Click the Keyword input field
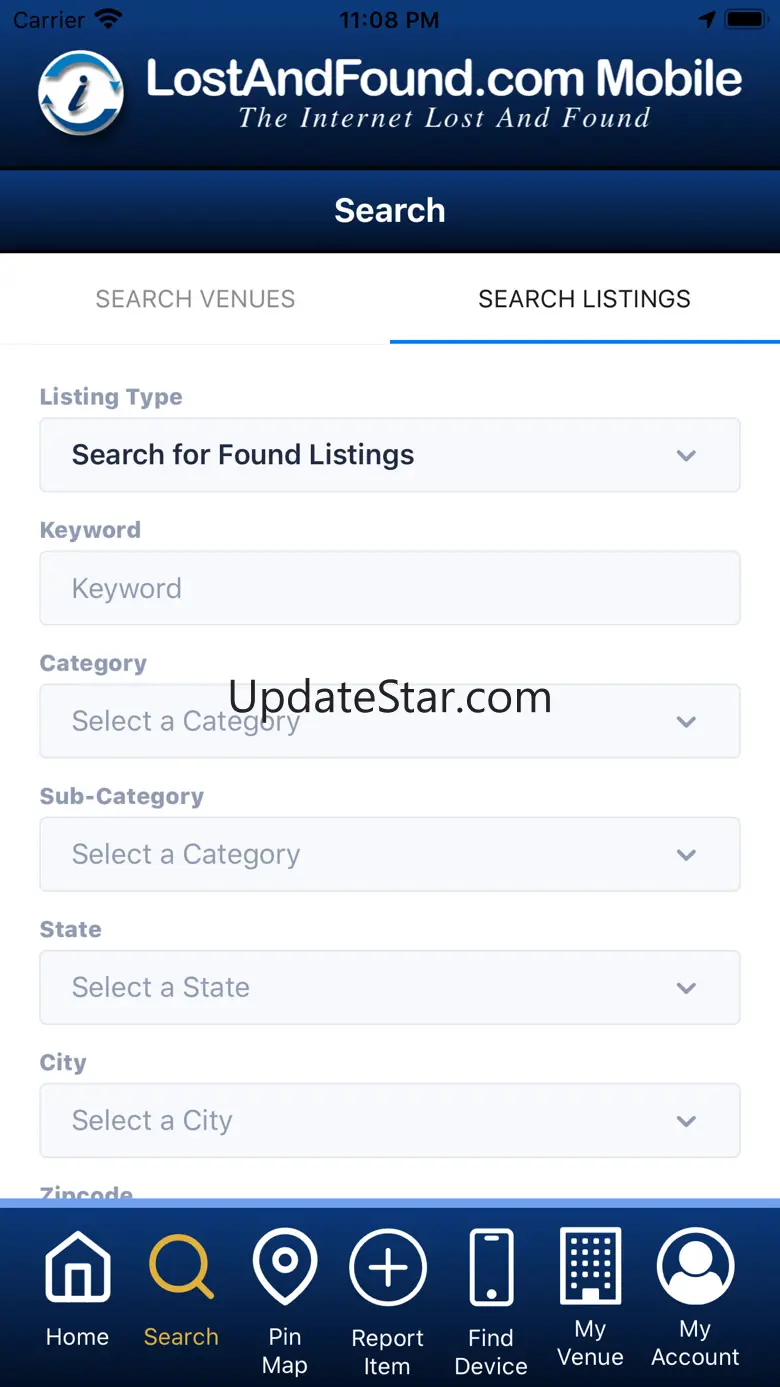The image size is (780, 1387). tap(390, 588)
